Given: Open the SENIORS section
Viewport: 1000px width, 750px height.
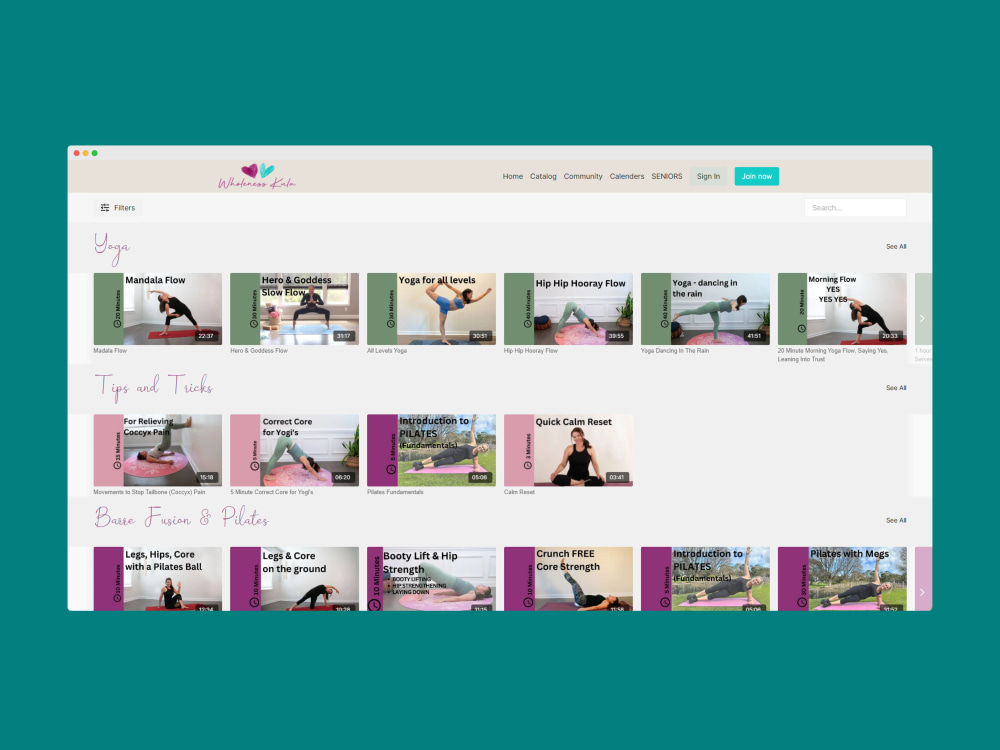Looking at the screenshot, I should click(x=666, y=177).
